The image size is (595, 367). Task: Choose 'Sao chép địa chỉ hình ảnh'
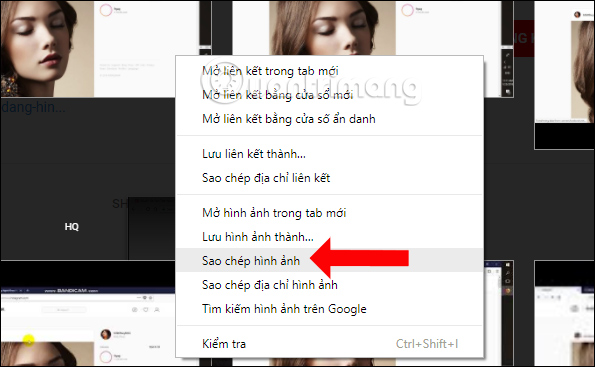coord(329,285)
